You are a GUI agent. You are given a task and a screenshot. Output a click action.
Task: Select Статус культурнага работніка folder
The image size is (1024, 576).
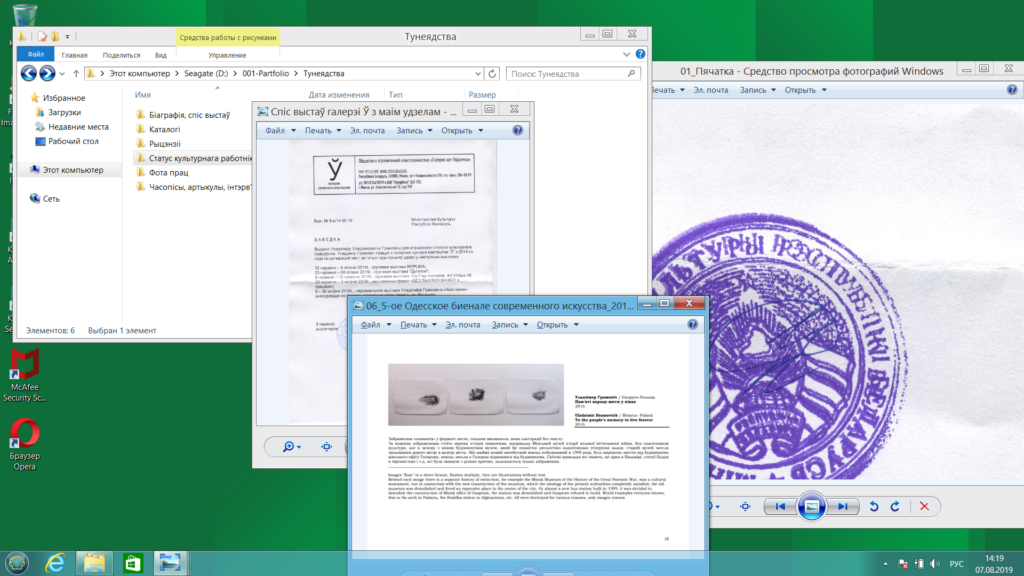(193, 158)
